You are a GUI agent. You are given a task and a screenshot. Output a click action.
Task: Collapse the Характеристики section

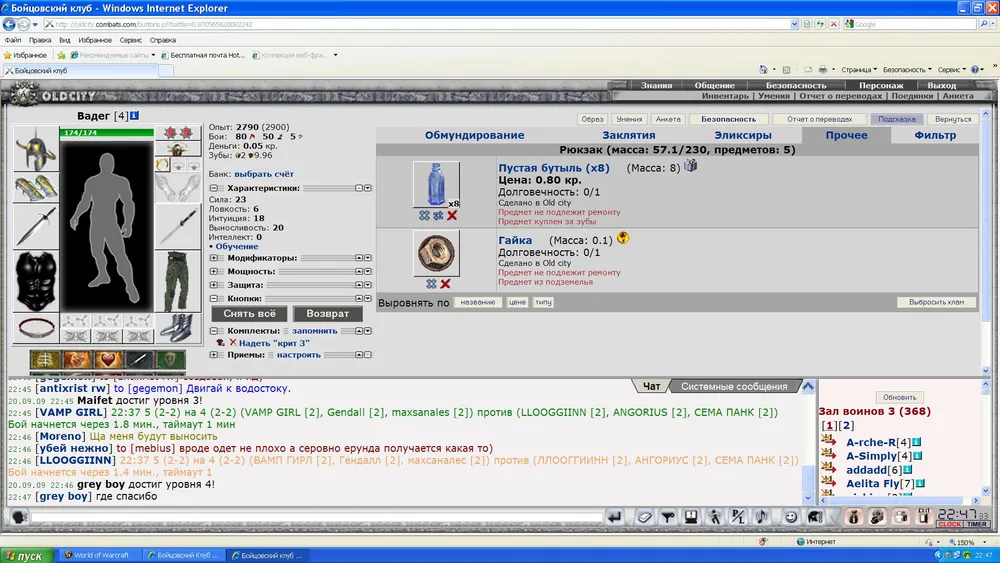[x=213, y=187]
